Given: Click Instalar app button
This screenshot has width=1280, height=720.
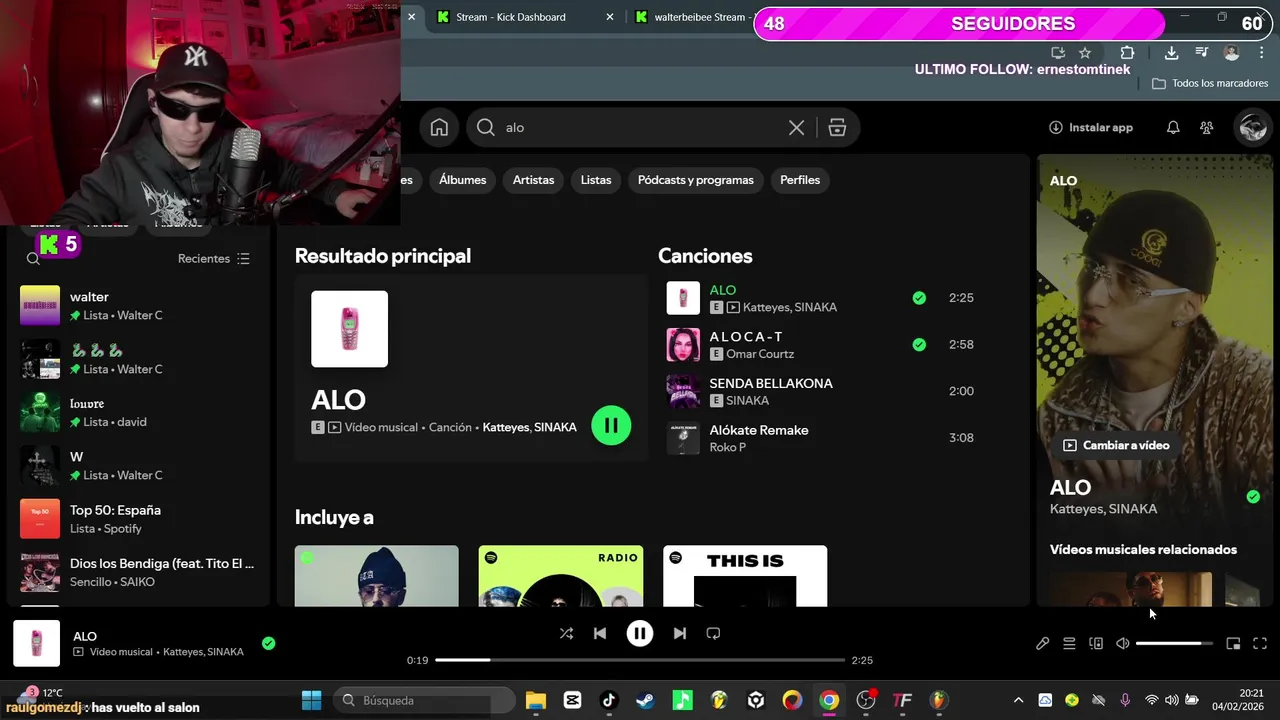Looking at the screenshot, I should (1091, 127).
